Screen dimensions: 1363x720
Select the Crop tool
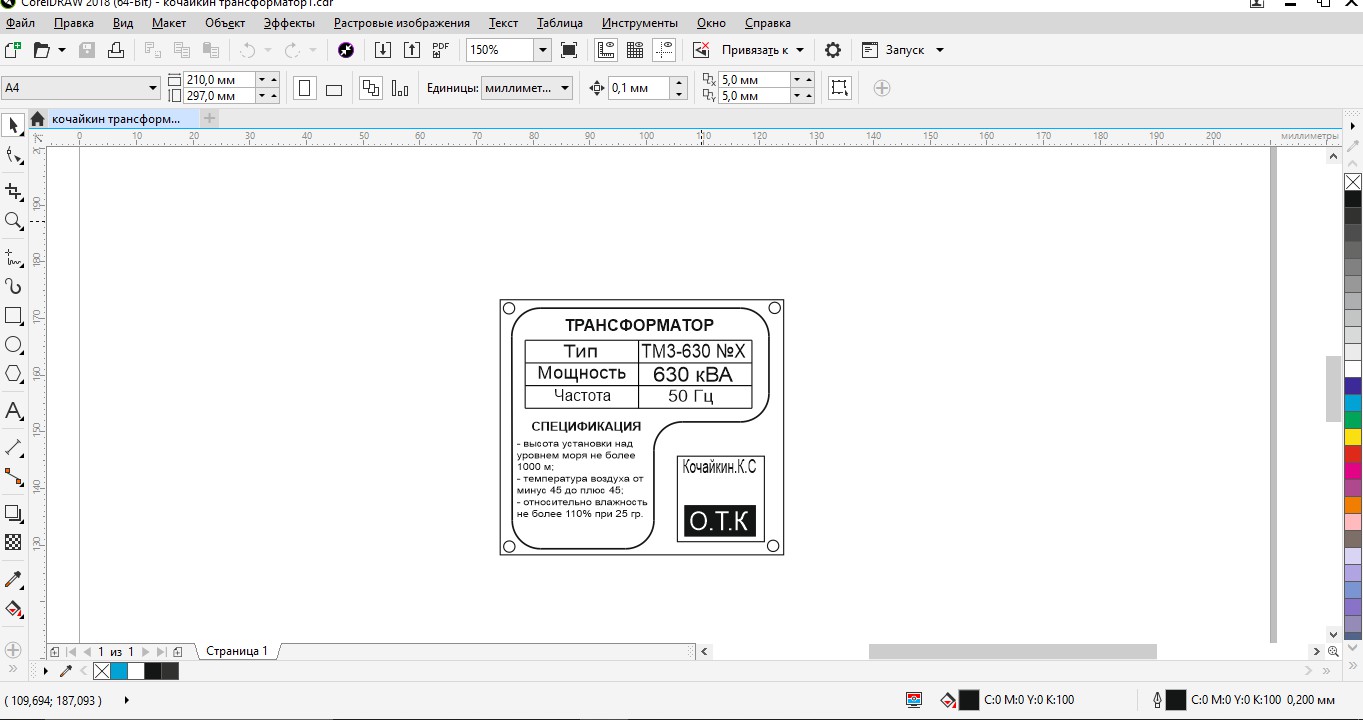pyautogui.click(x=14, y=191)
